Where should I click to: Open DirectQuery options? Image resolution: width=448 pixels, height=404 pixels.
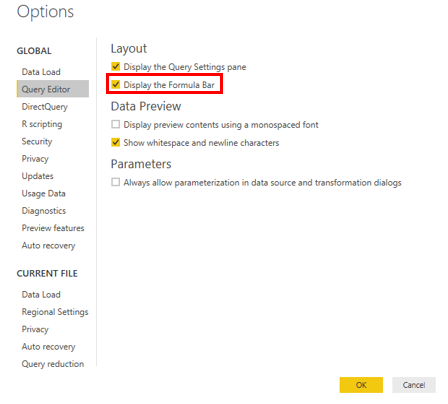point(45,107)
